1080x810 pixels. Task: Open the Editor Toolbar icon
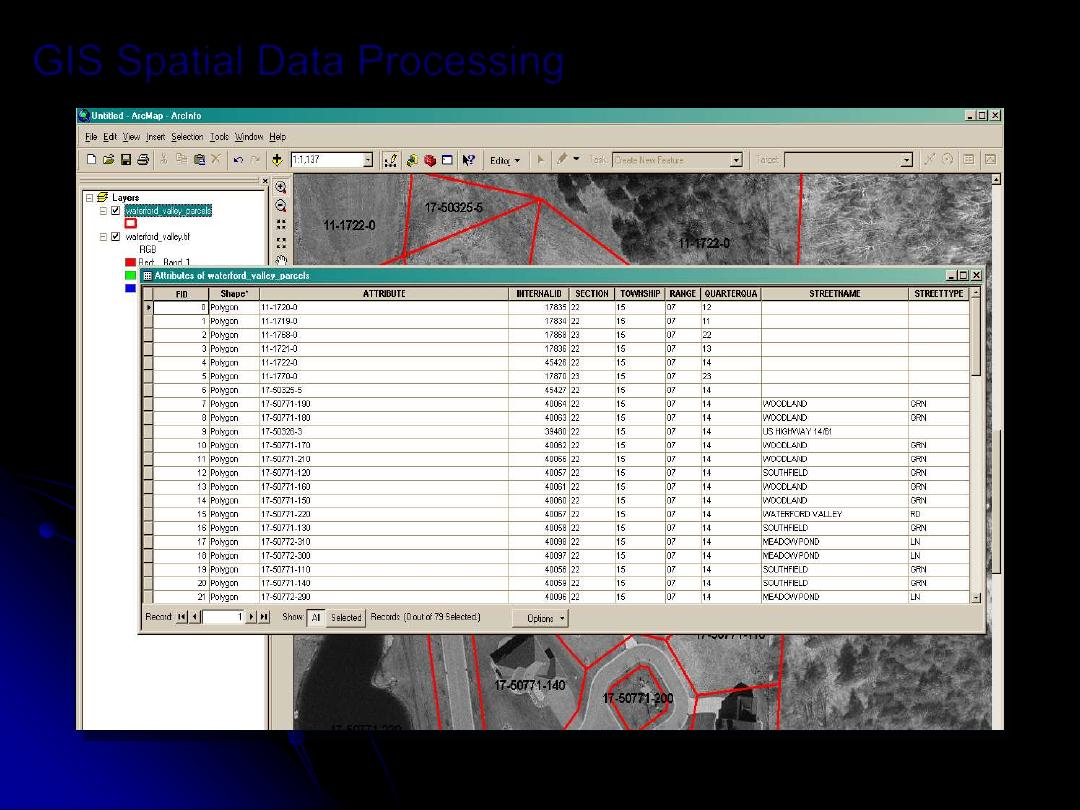[391, 160]
